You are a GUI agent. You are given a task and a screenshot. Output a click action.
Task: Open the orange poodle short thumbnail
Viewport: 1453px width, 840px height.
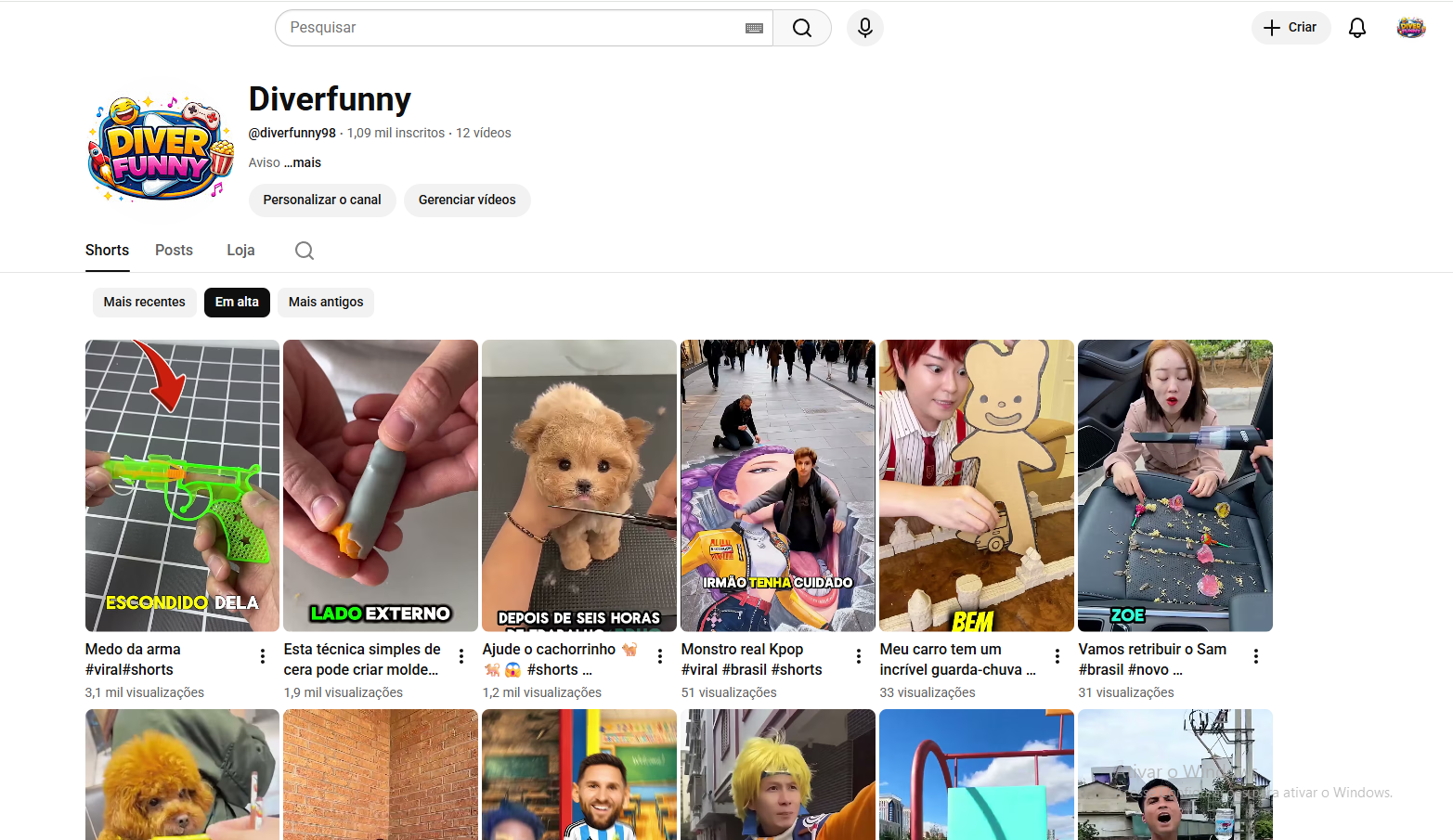[x=182, y=775]
